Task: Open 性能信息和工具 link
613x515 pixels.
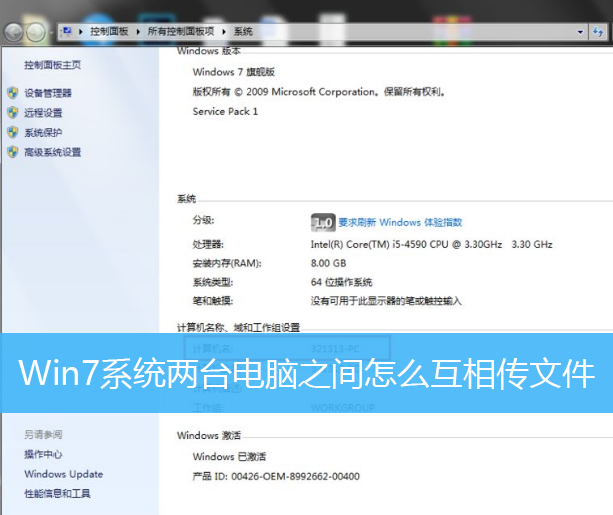Action: tap(57, 493)
